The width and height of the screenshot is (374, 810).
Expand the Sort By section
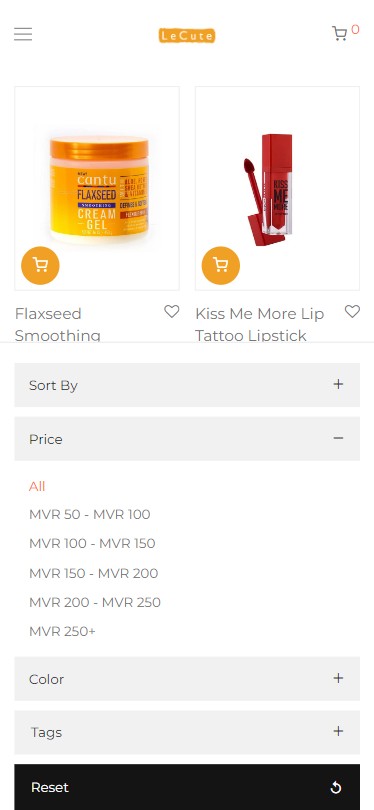coord(187,385)
